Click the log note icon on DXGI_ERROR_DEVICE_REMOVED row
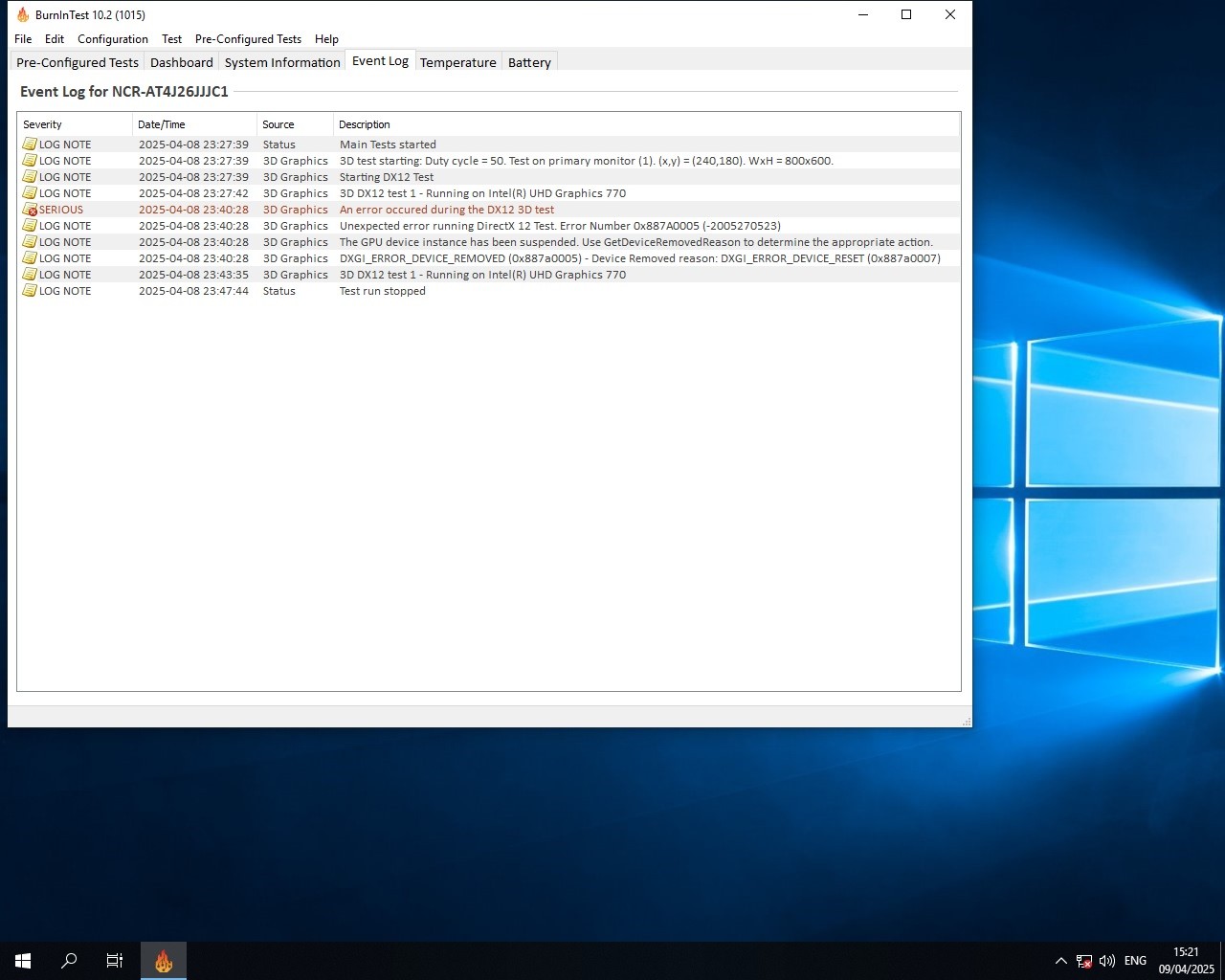Image resolution: width=1225 pixels, height=980 pixels. click(30, 258)
